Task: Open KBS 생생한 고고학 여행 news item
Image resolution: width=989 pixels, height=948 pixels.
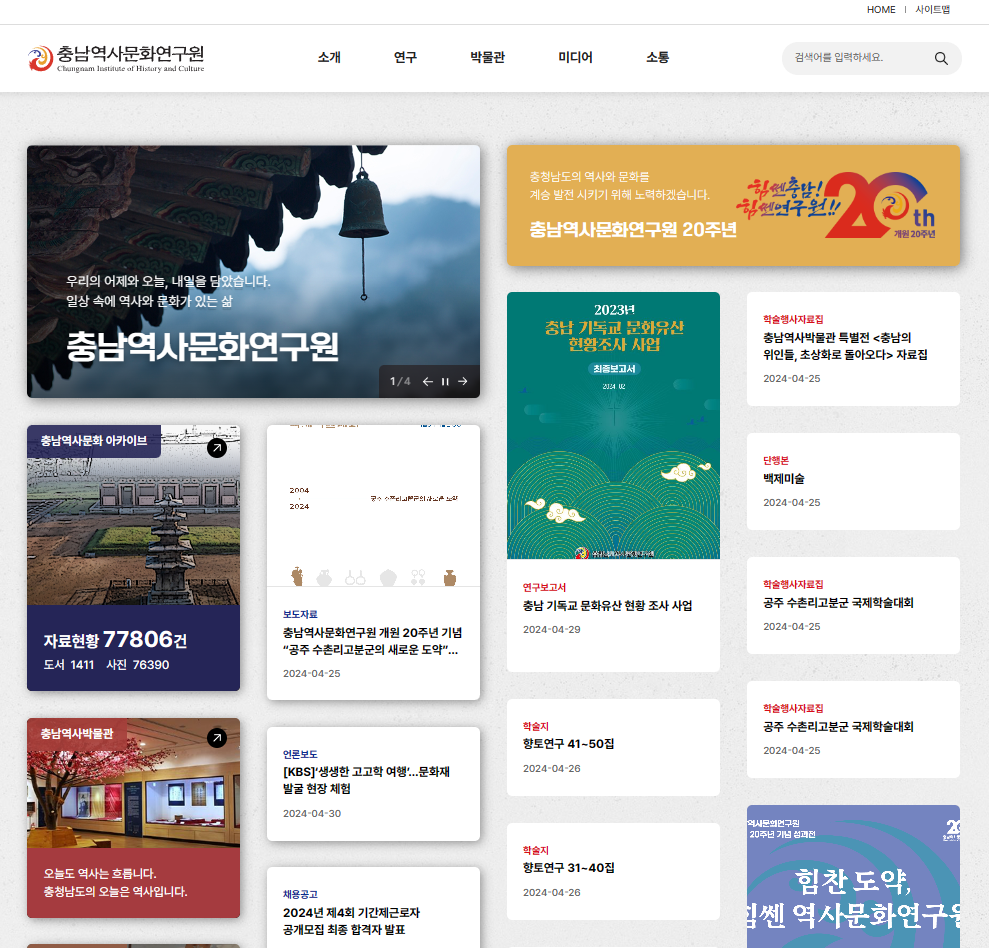Action: click(373, 784)
